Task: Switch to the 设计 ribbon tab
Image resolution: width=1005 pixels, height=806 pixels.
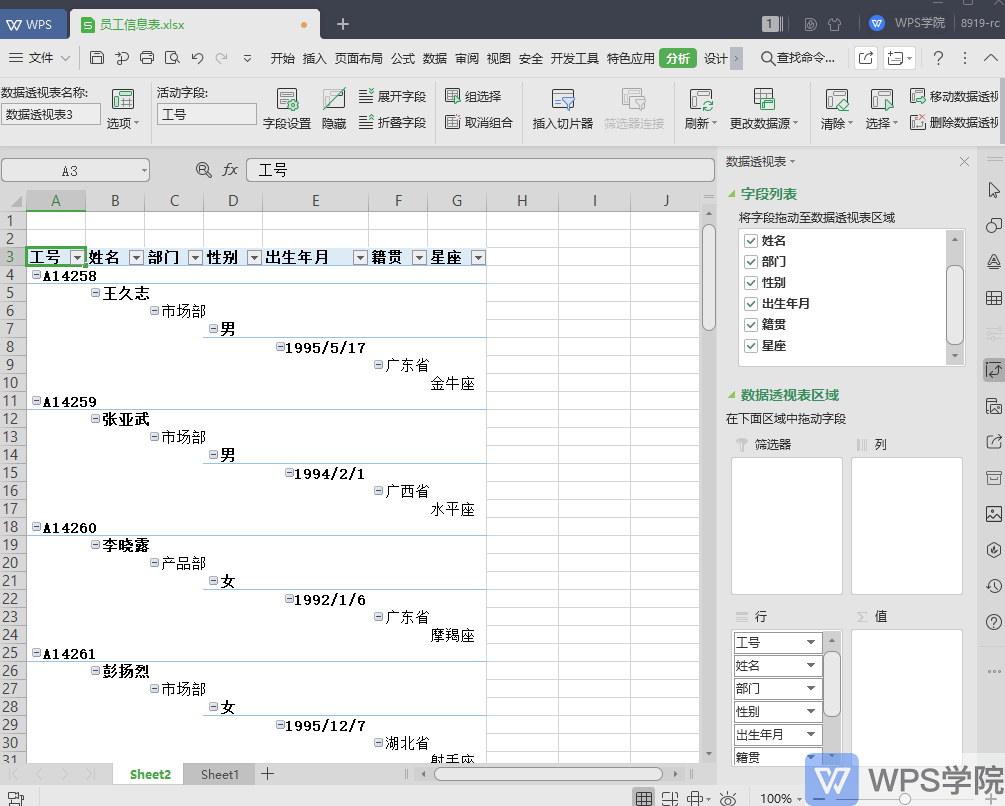Action: coord(715,58)
